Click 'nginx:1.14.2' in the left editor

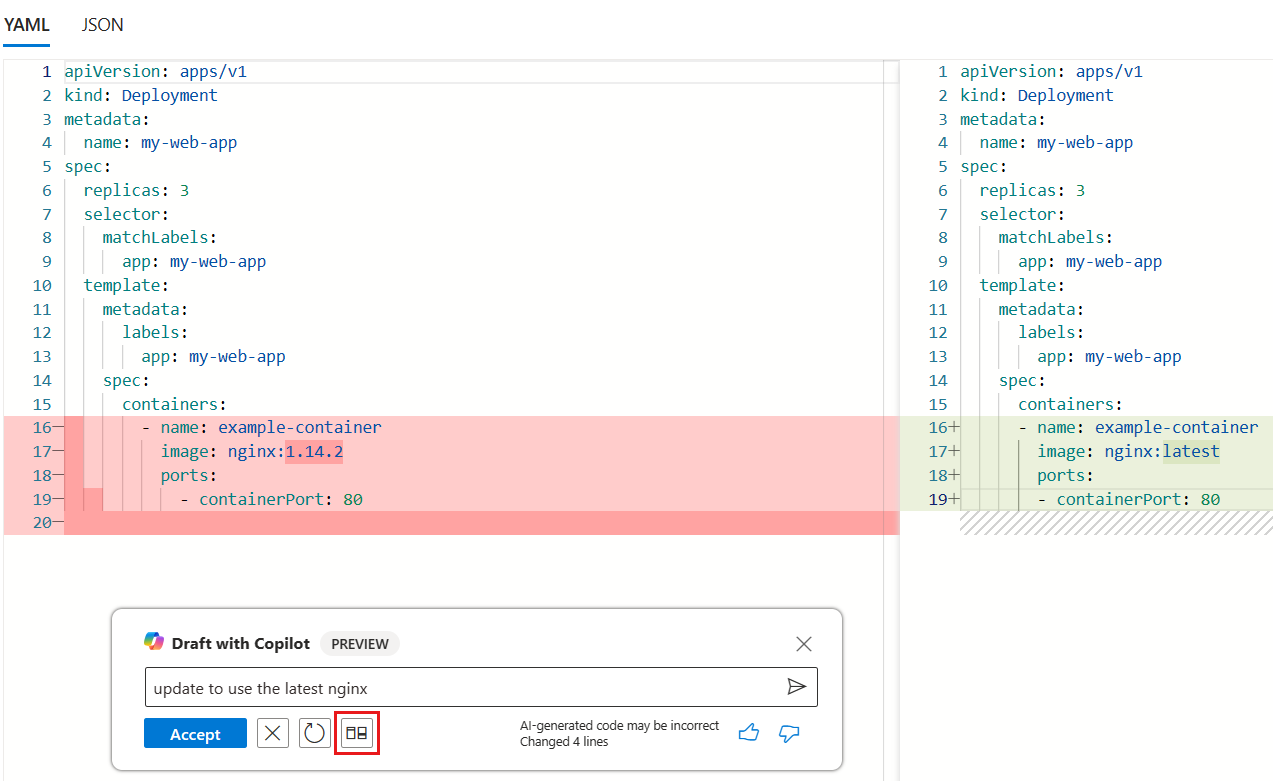[285, 452]
